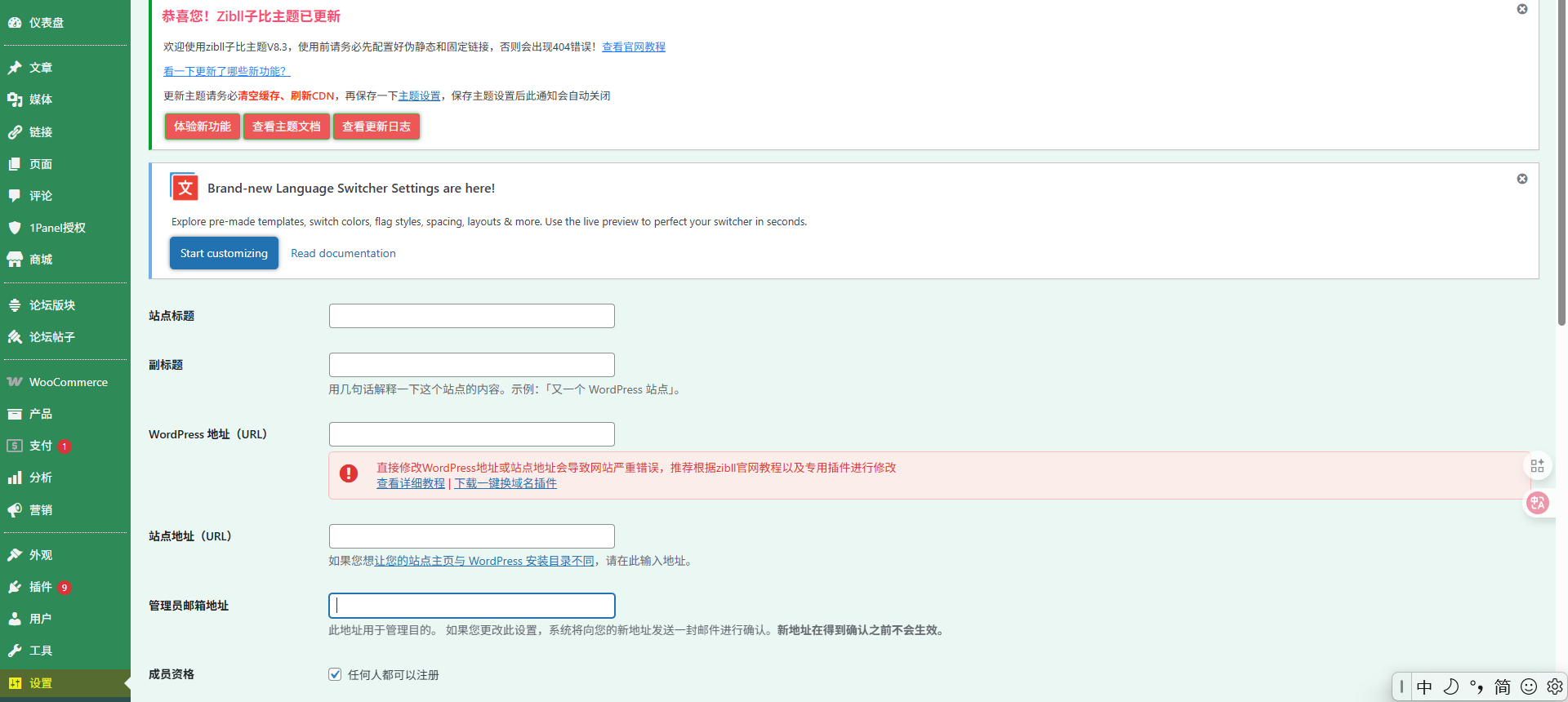Click the 插件 plug icon

click(x=15, y=587)
